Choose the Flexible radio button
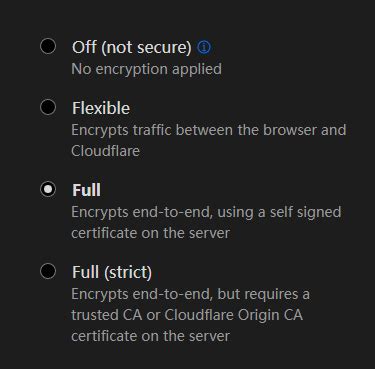Viewport: 375px width, 369px height. point(48,107)
